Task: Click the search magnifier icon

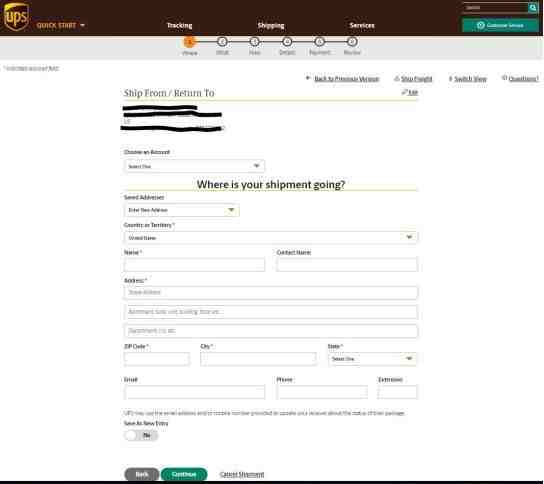Action: point(533,8)
